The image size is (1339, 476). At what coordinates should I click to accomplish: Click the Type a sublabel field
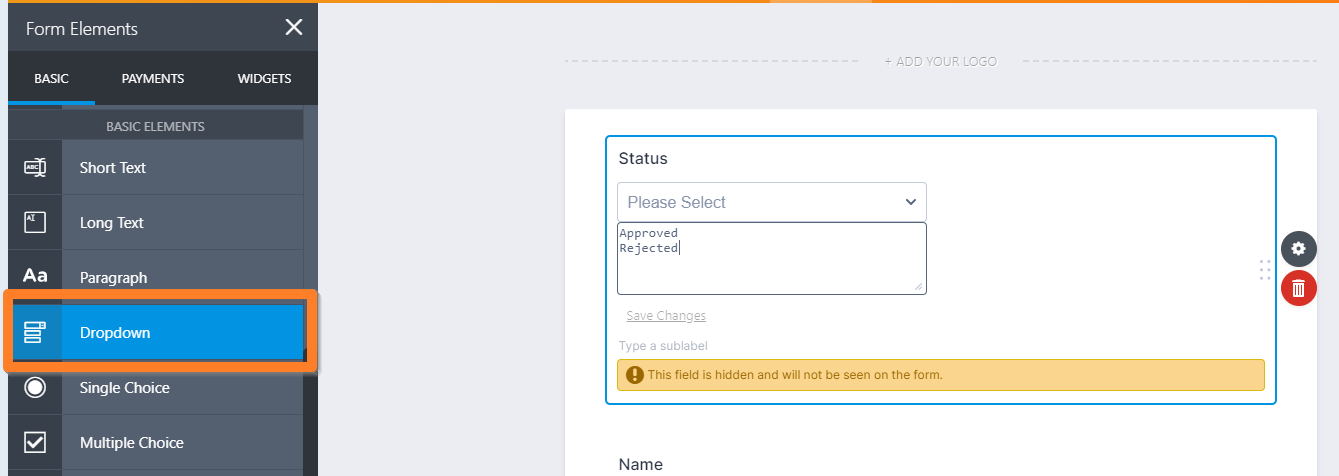664,346
